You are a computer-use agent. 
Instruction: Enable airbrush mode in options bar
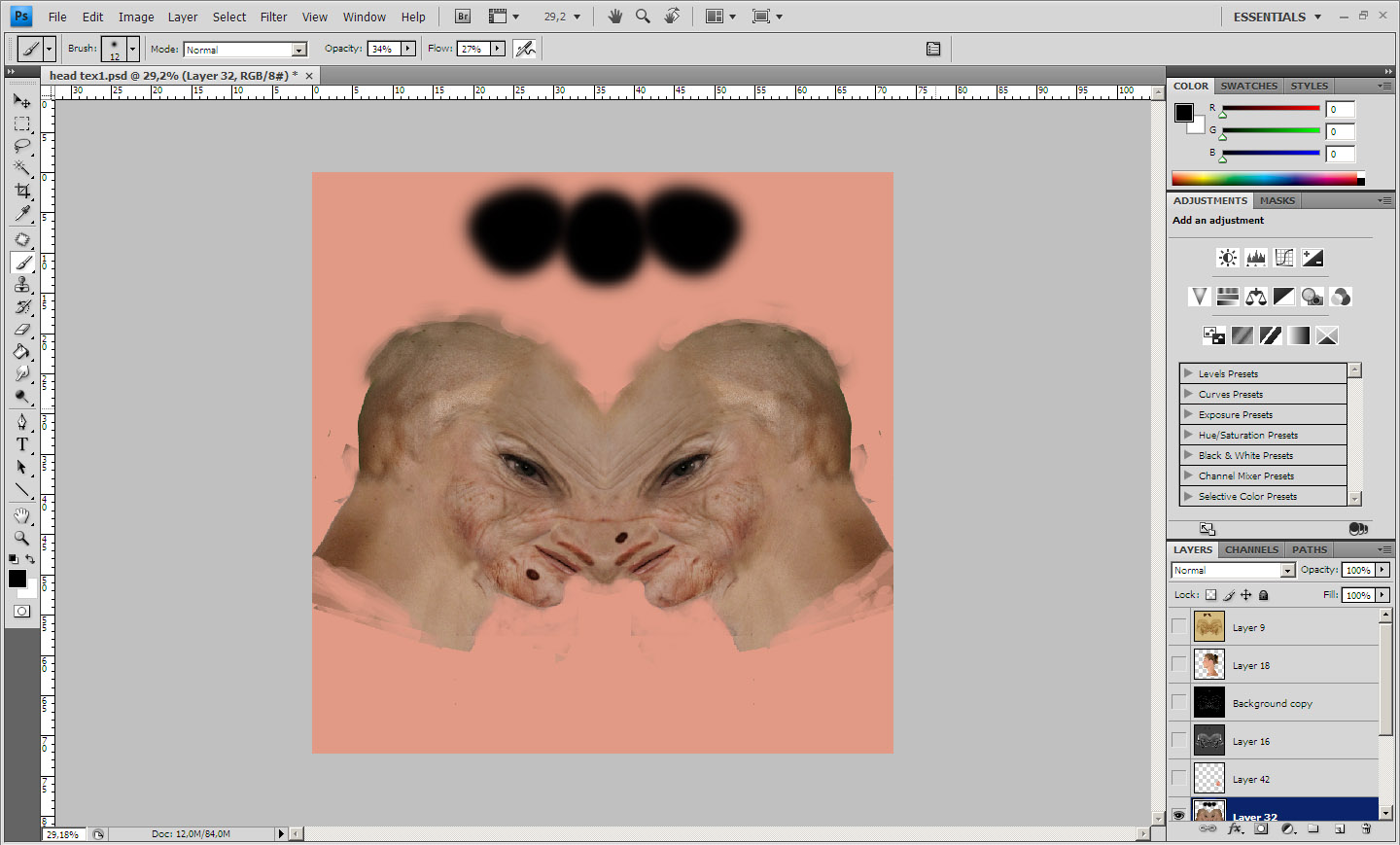(x=526, y=49)
